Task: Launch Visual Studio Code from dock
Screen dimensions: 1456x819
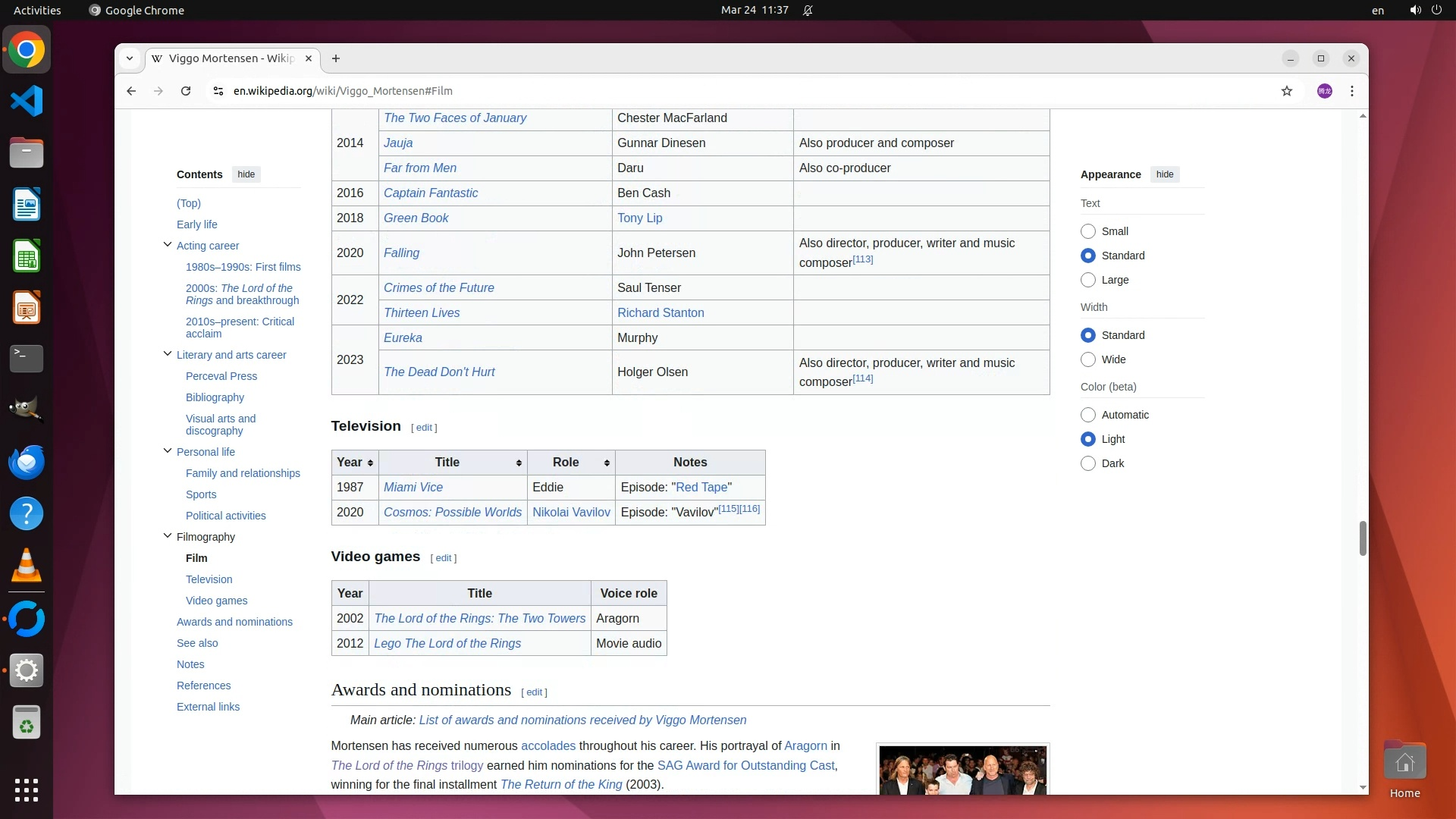Action: [x=27, y=102]
